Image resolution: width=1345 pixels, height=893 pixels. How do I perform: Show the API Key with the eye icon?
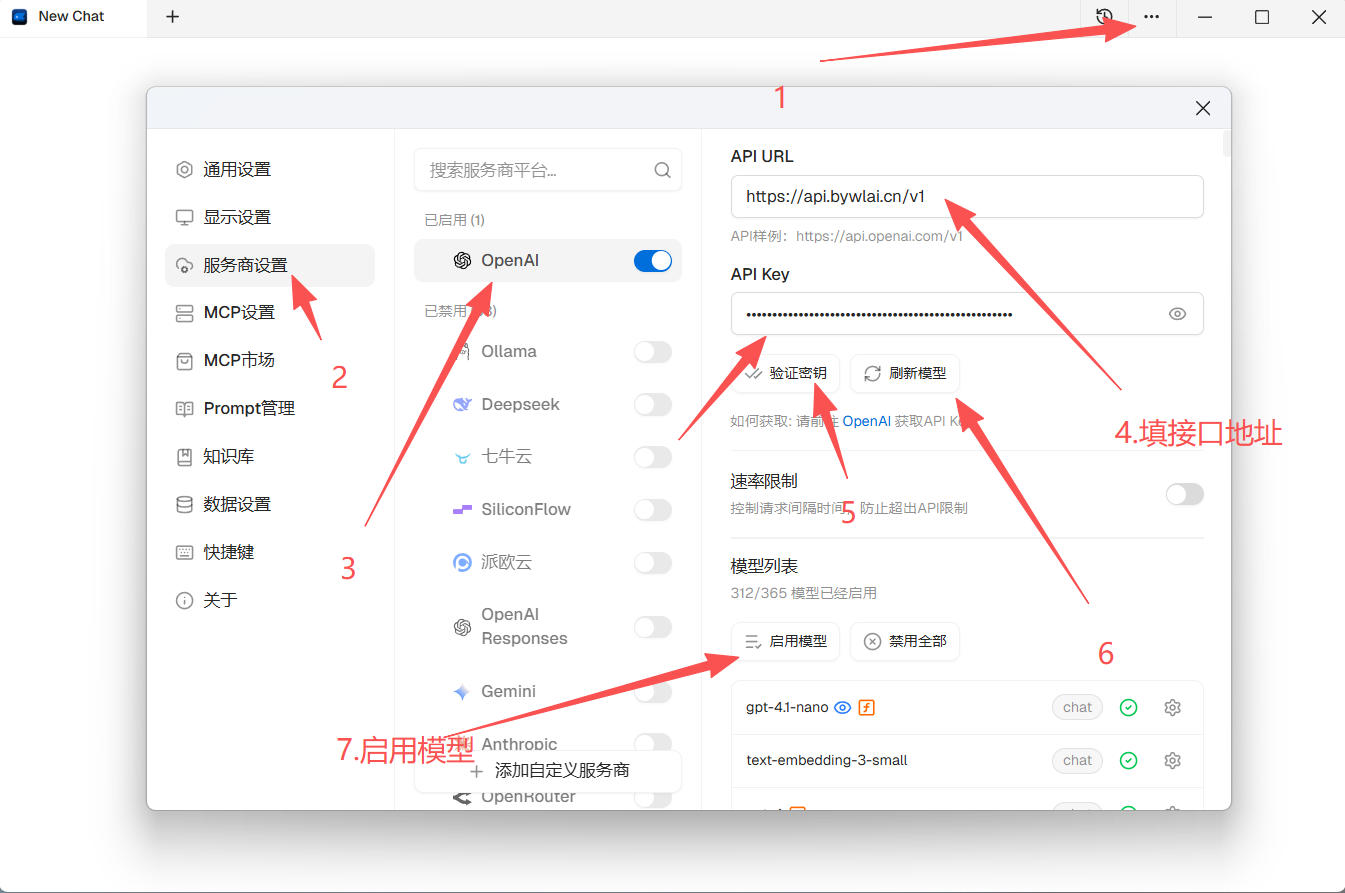(x=1177, y=313)
